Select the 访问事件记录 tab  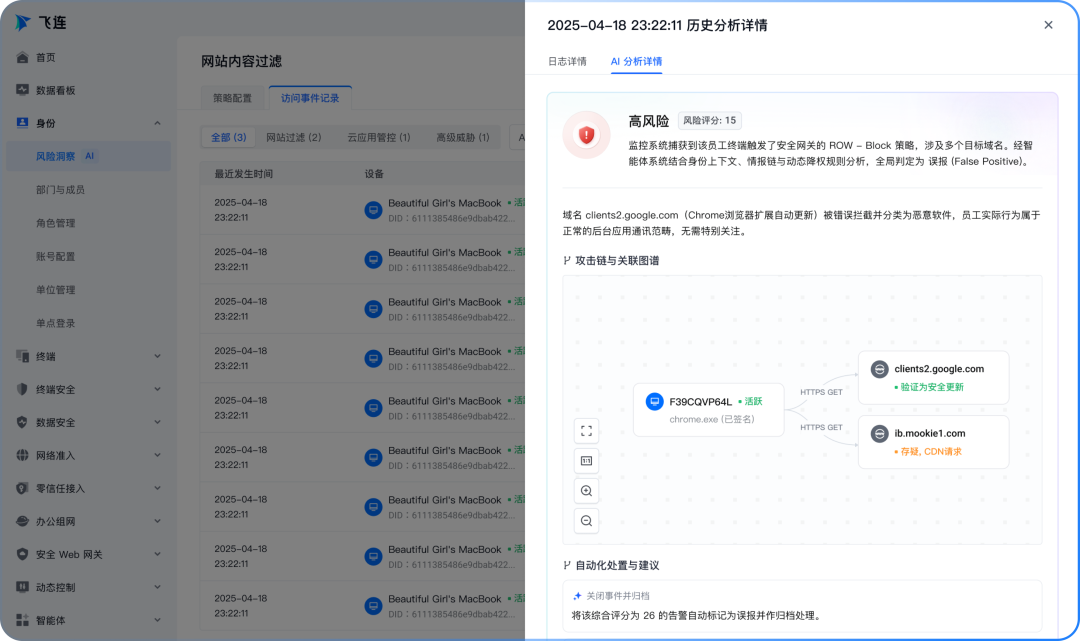[310, 98]
